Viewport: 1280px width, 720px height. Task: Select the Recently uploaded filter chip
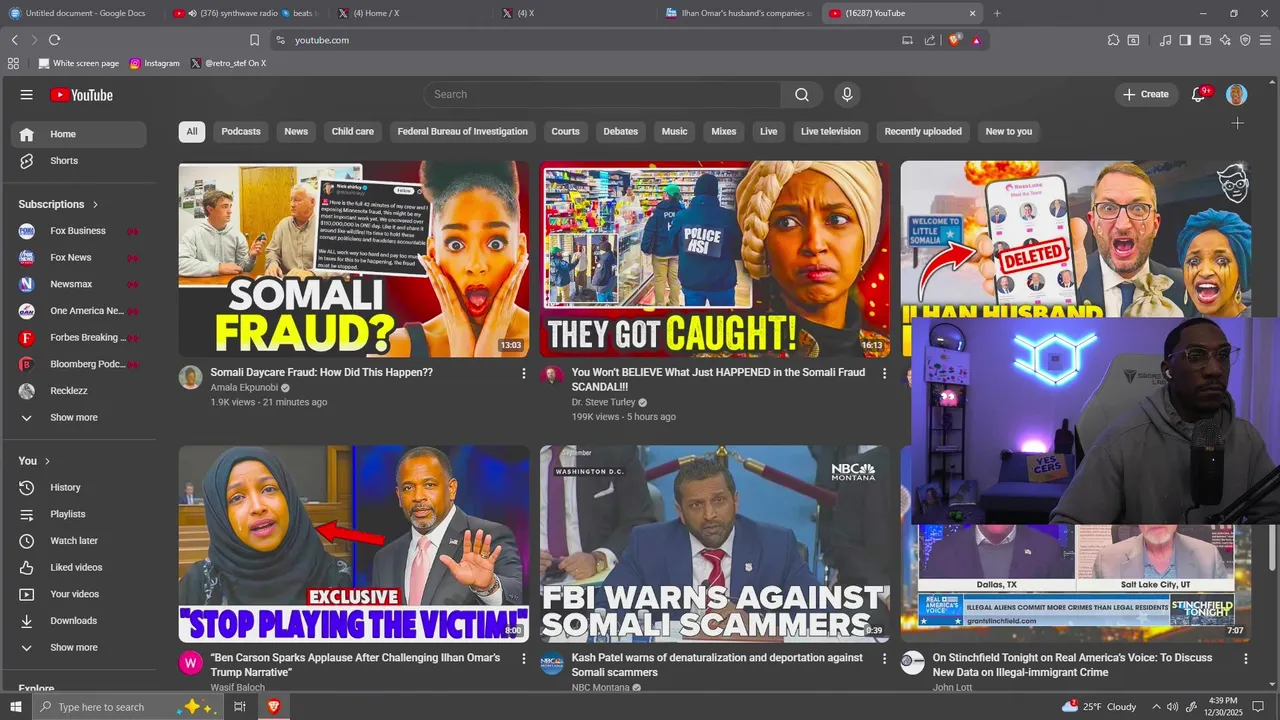(923, 131)
